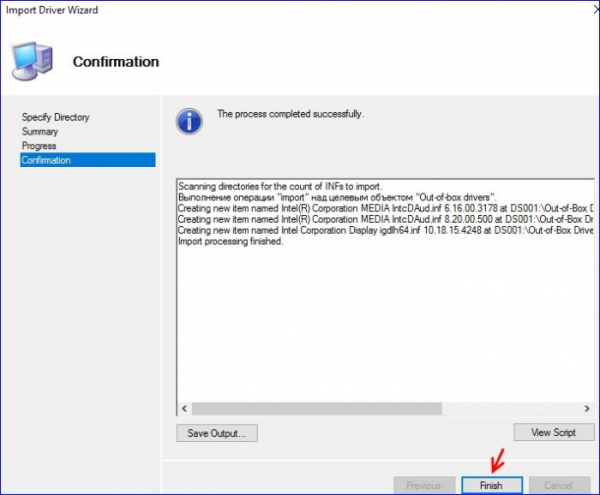This screenshot has width=600, height=495.
Task: Click the log line with version 8.20.00.500
Action: click(x=386, y=220)
